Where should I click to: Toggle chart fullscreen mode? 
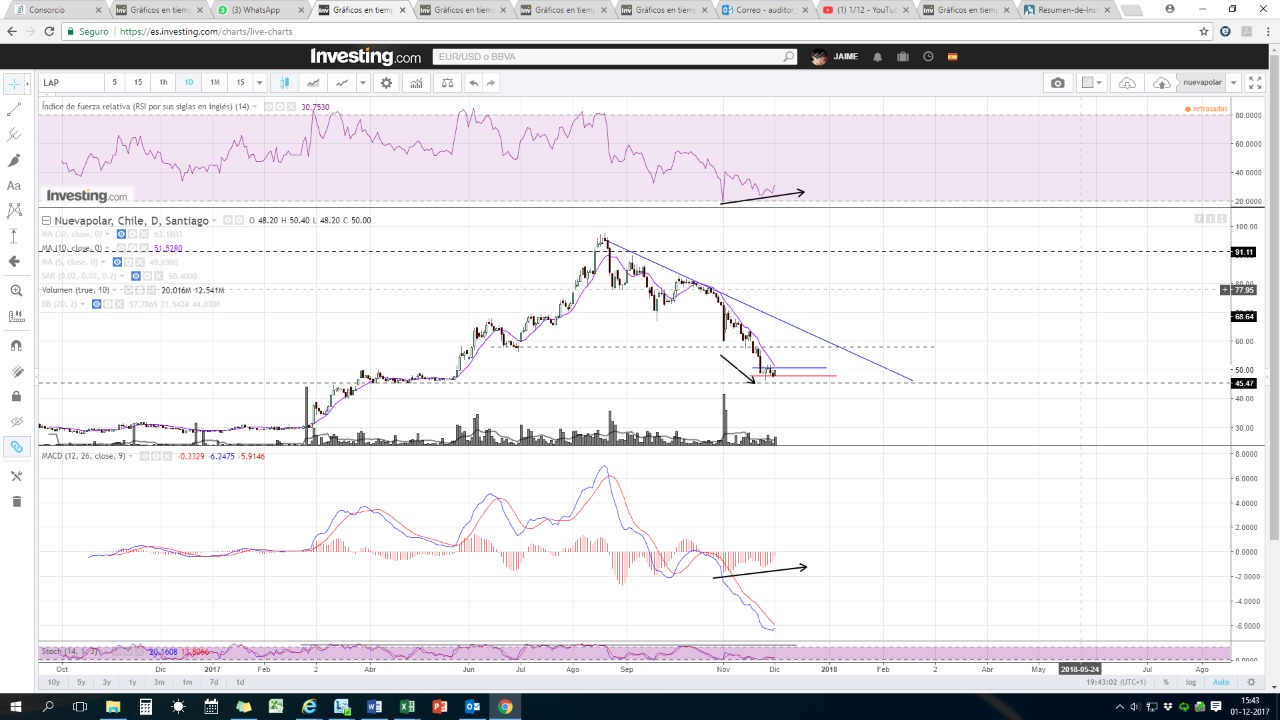[x=1254, y=83]
